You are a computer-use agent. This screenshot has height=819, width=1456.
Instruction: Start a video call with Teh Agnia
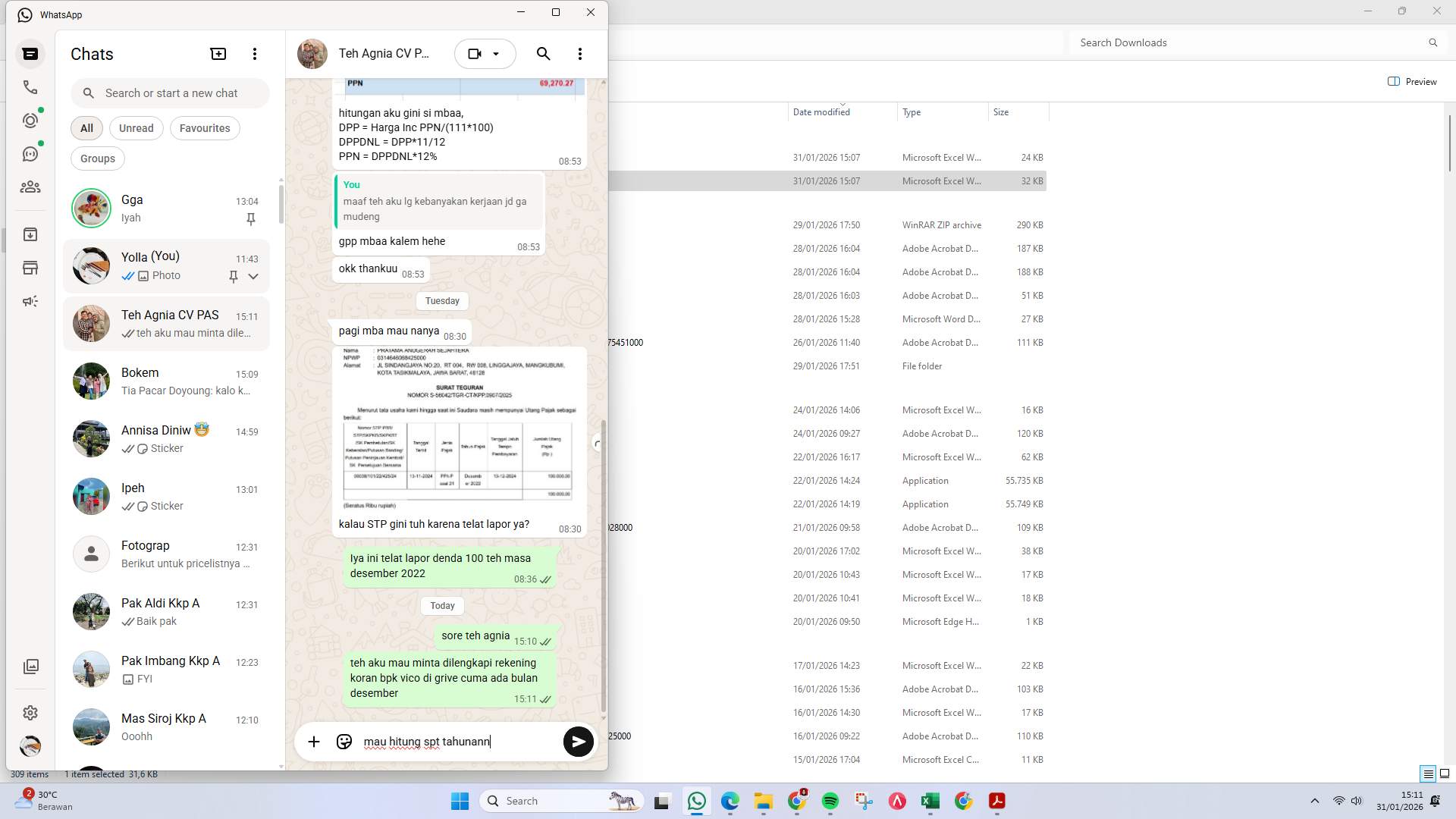point(475,53)
